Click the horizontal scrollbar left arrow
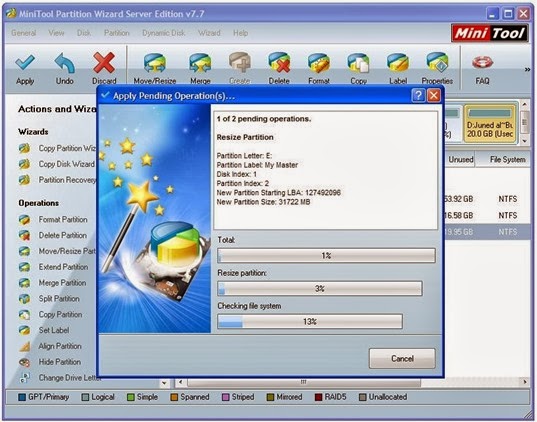The image size is (537, 422). (x=180, y=382)
